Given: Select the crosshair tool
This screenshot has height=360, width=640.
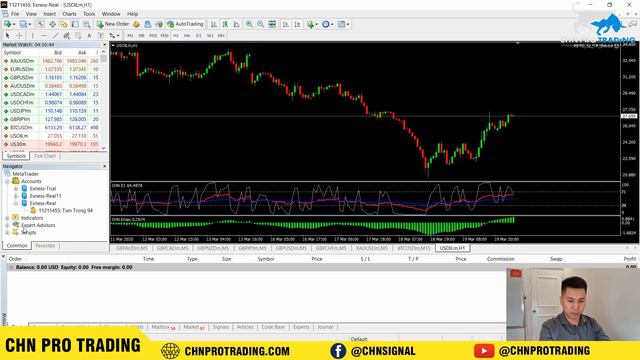Looking at the screenshot, I should click(x=19, y=36).
